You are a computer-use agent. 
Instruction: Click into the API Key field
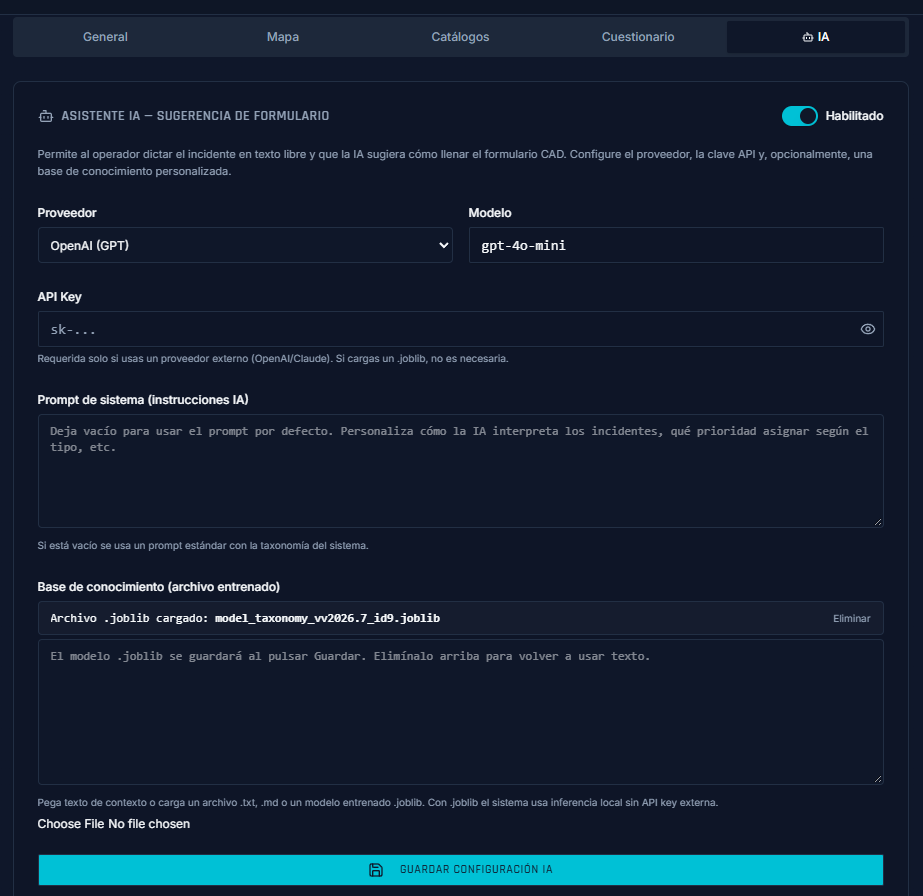[x=461, y=329]
